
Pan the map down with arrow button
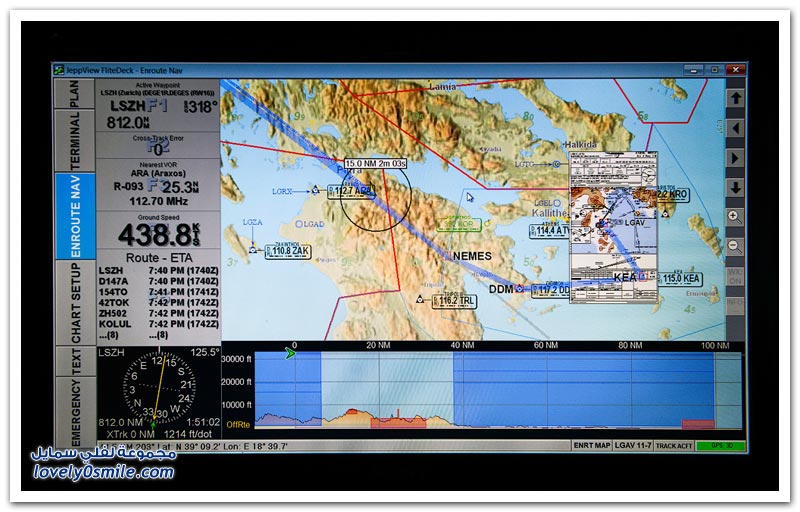point(735,187)
